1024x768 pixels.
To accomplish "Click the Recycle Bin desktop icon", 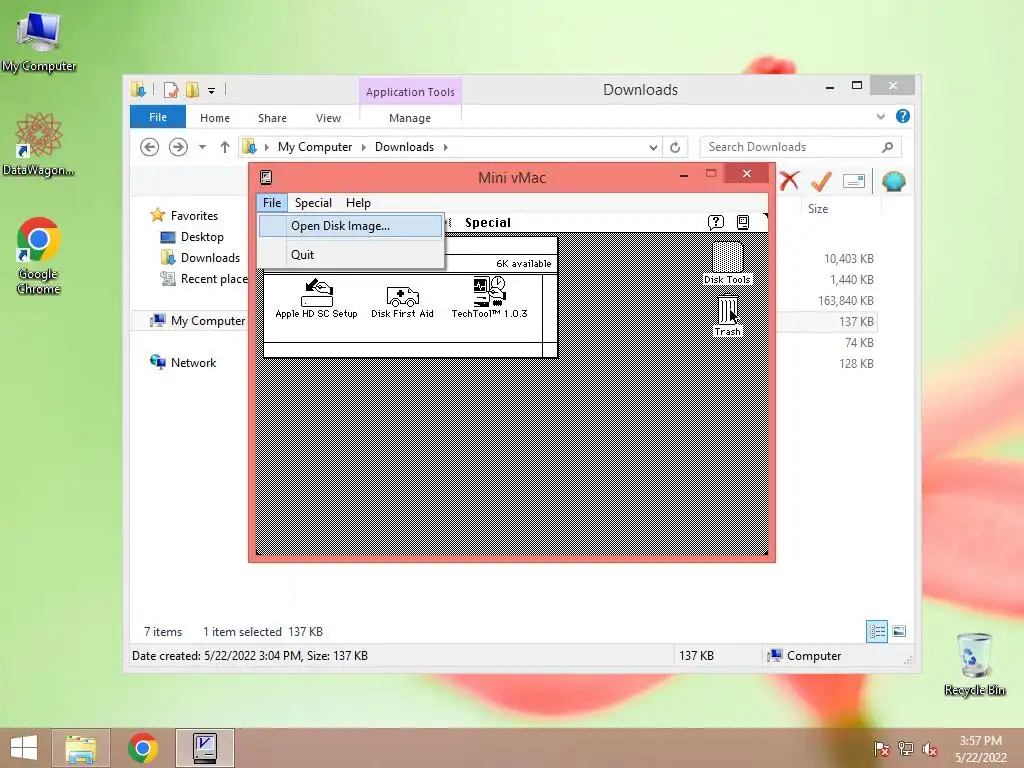I will click(x=974, y=665).
